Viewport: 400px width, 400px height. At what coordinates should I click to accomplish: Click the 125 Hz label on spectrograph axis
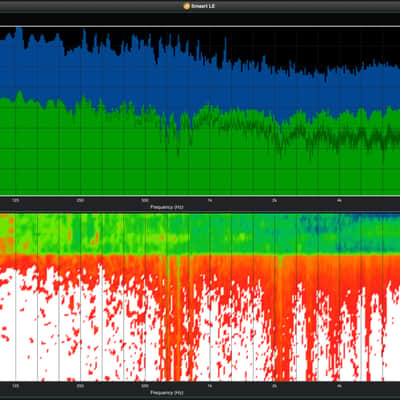pos(15,386)
